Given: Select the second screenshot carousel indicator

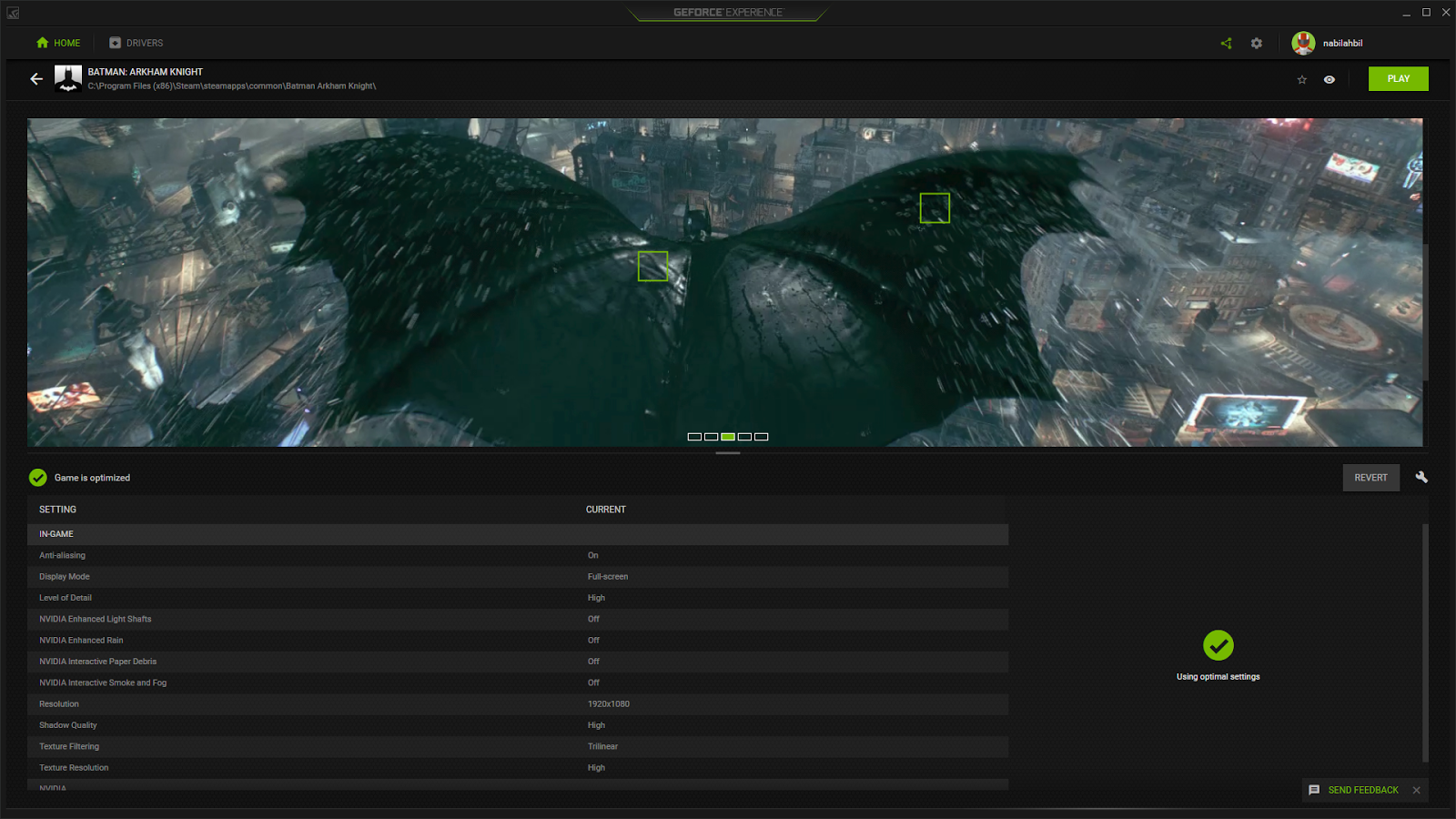Looking at the screenshot, I should coord(712,437).
